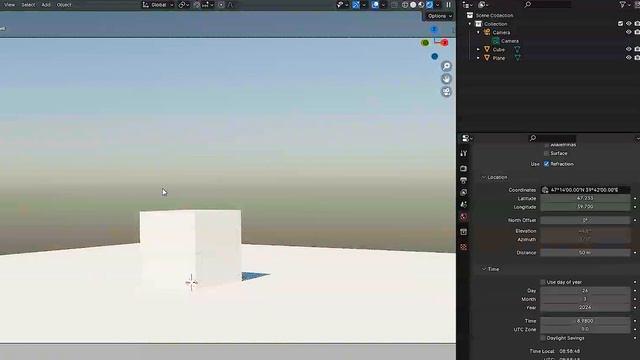Click the pause render preview icon
Screen dimensions: 640x360
pyautogui.click(x=449, y=5)
